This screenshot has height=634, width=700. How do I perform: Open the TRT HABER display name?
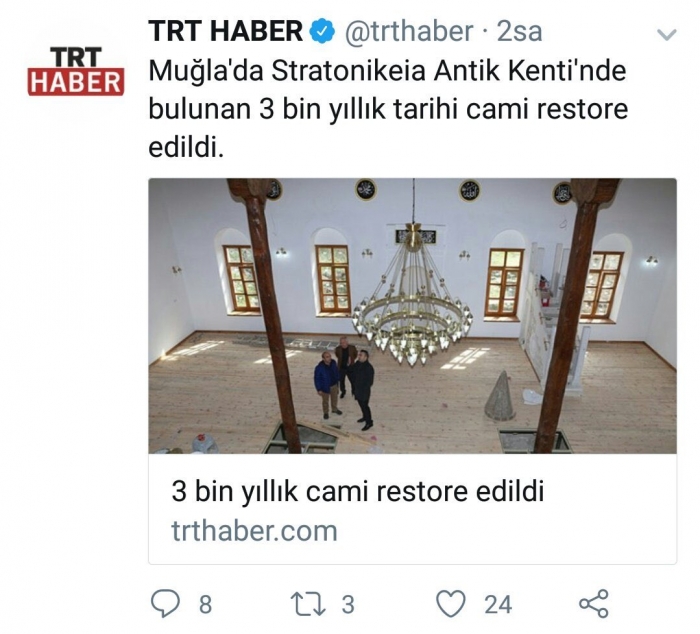coord(226,31)
